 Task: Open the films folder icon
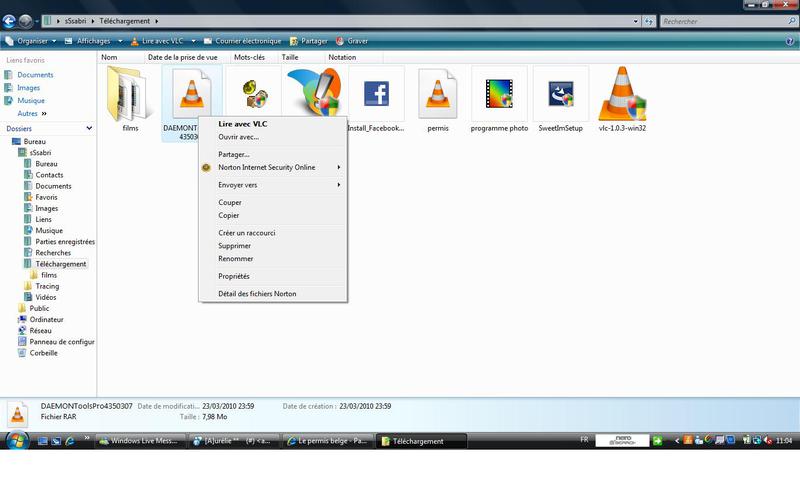(129, 95)
